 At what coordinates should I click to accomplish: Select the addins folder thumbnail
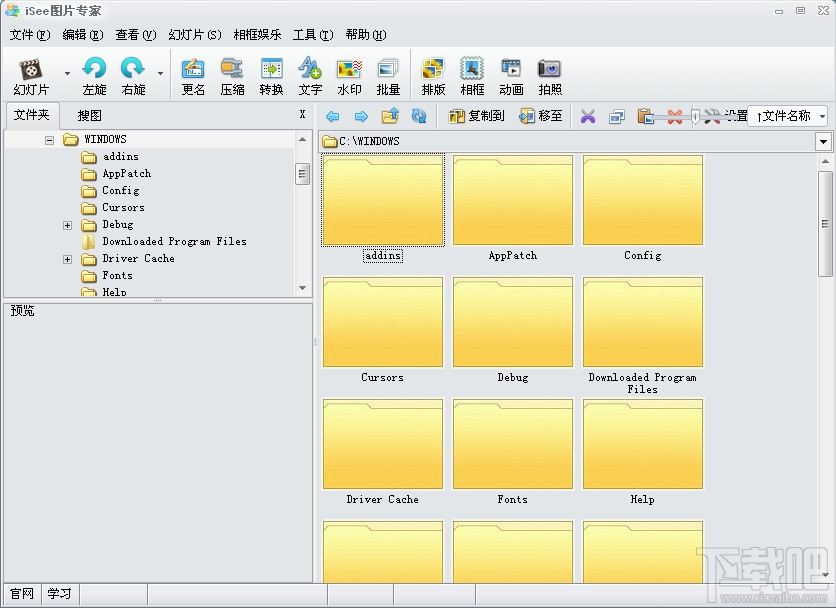tap(382, 200)
